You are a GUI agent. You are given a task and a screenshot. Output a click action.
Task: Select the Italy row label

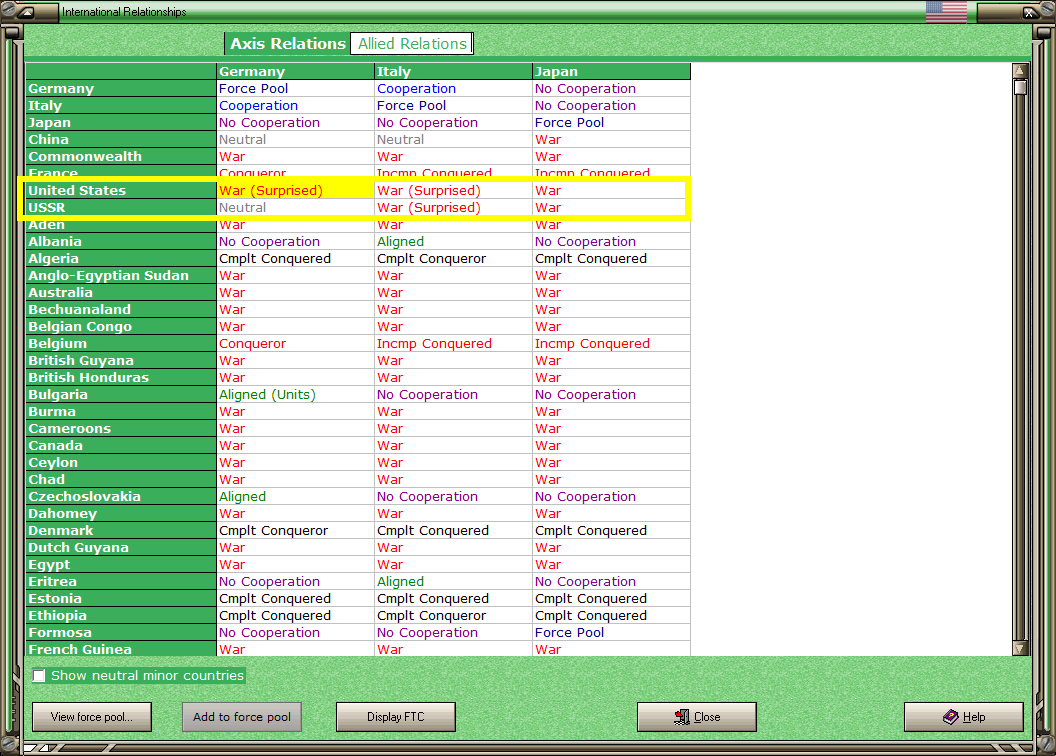pos(121,106)
